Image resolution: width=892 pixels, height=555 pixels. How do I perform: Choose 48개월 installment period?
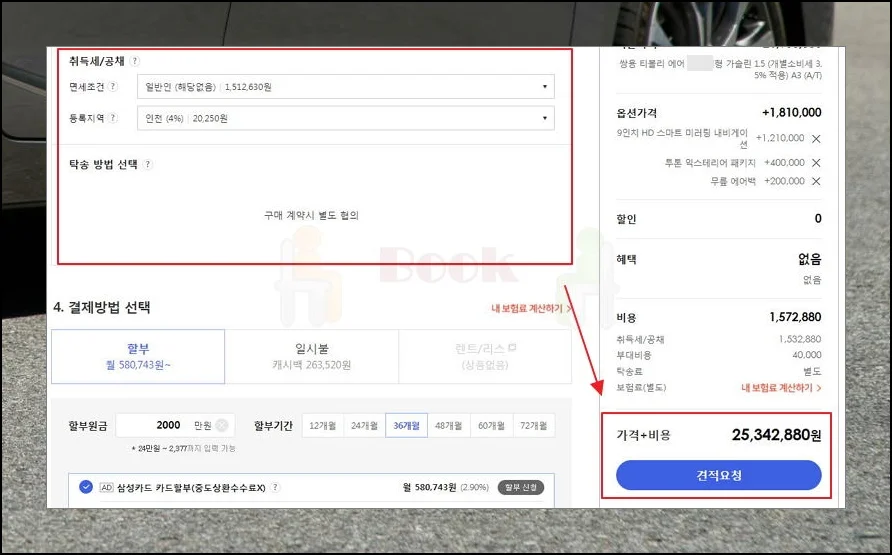tap(449, 425)
